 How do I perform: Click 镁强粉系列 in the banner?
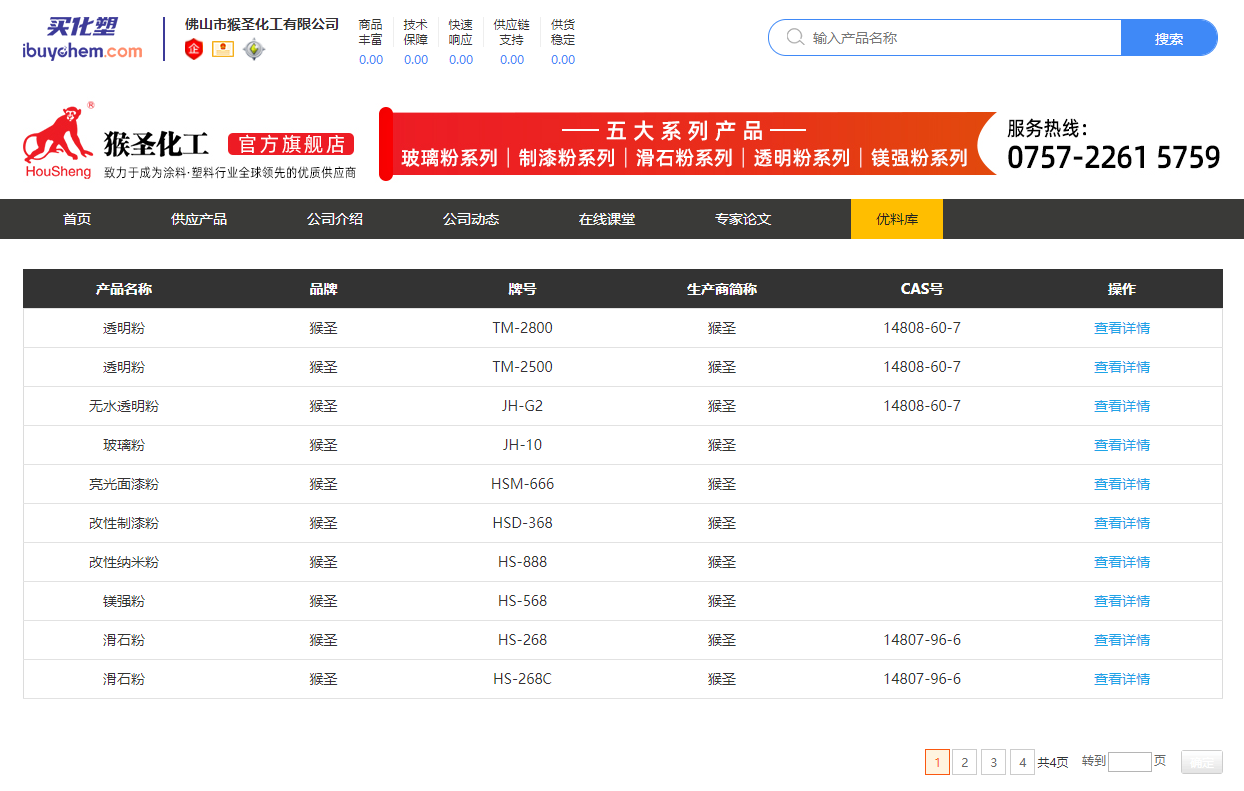point(919,158)
